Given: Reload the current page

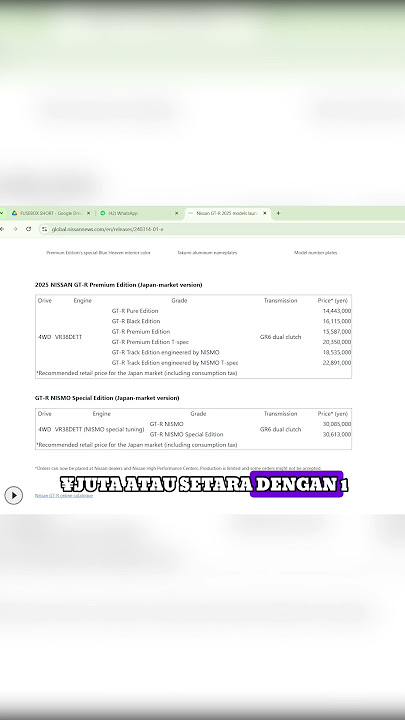Looking at the screenshot, I should point(28,229).
